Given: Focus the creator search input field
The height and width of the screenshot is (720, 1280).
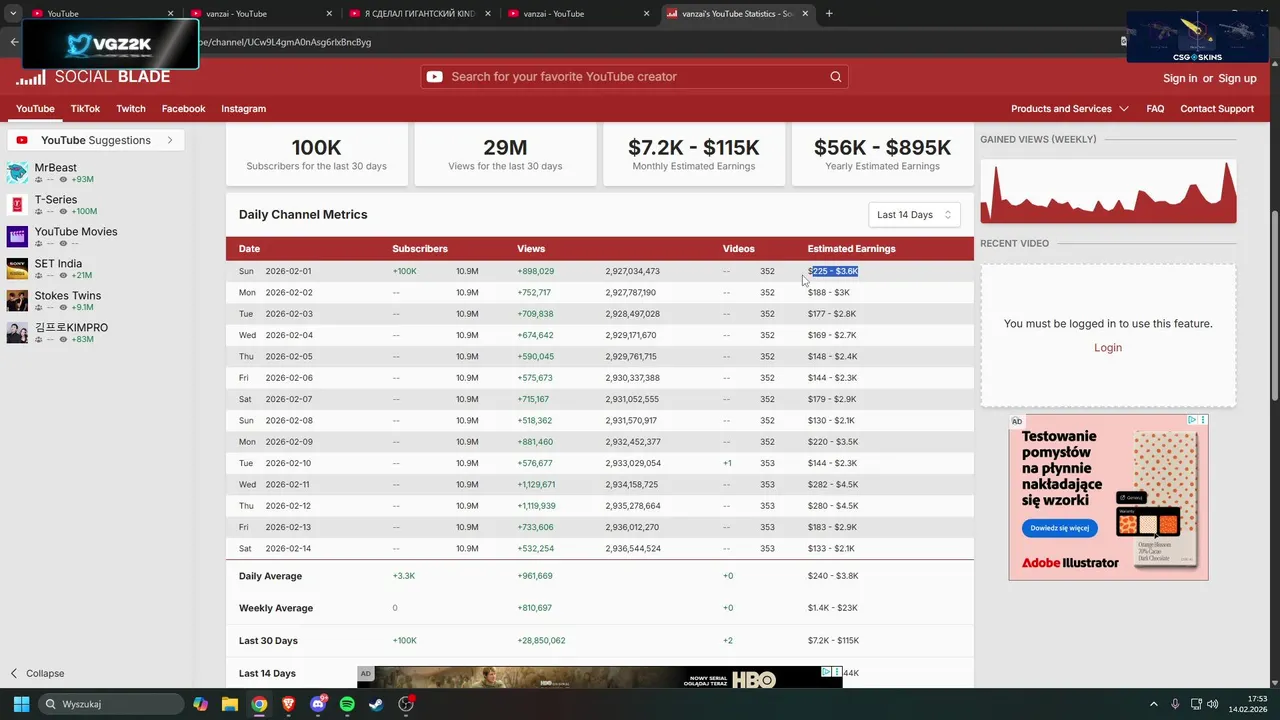Looking at the screenshot, I should 635,77.
